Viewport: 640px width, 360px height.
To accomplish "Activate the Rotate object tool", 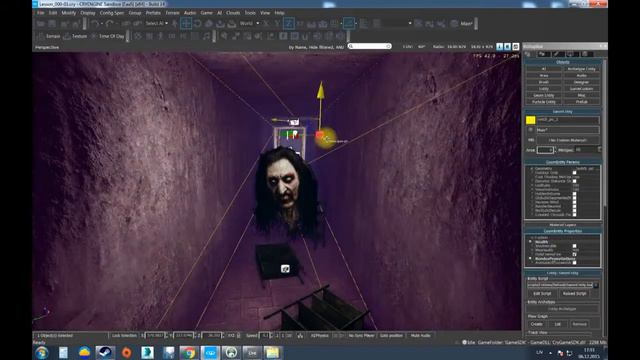I will [x=198, y=23].
